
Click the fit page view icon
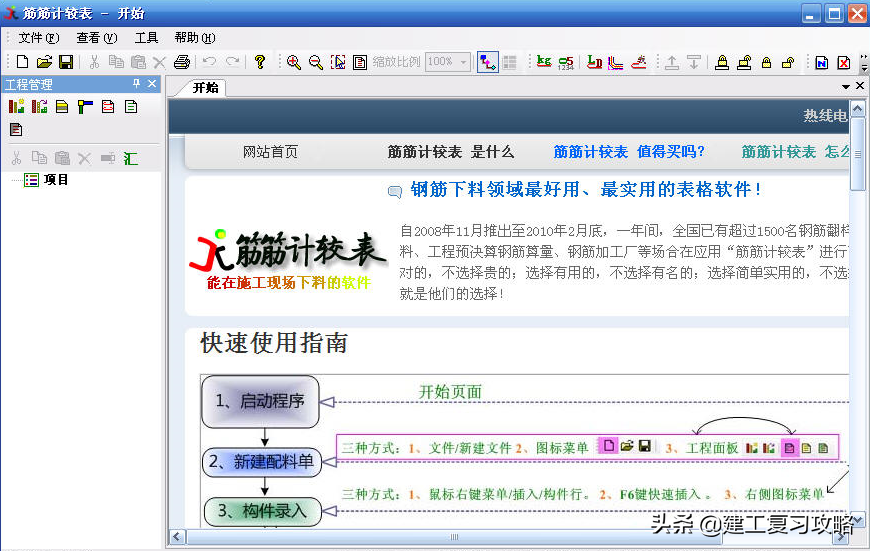click(x=360, y=62)
